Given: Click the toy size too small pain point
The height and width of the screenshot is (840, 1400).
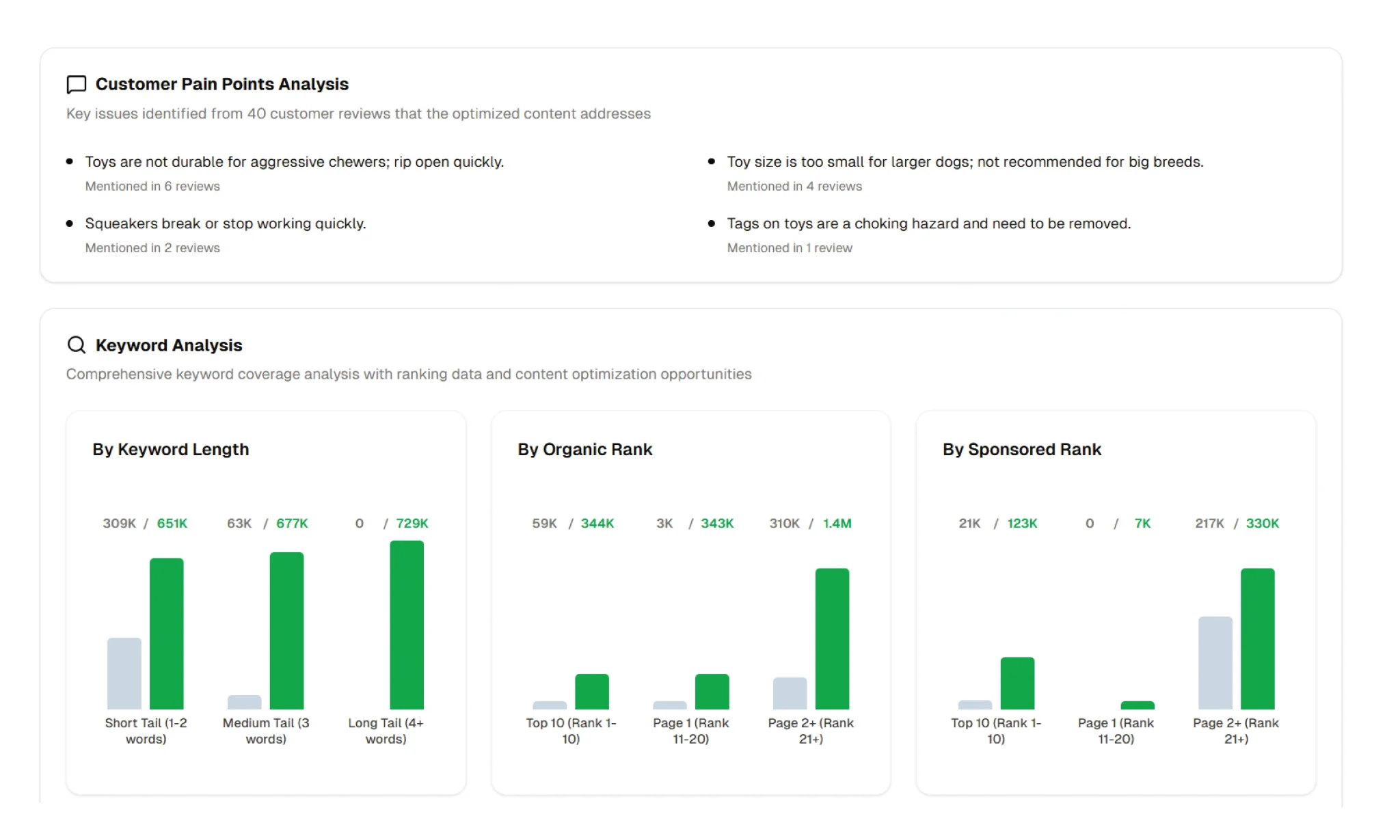Looking at the screenshot, I should (965, 162).
